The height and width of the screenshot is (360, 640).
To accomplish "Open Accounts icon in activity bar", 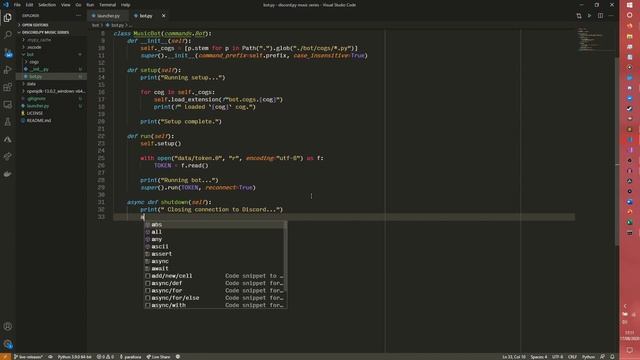I will (x=7, y=327).
